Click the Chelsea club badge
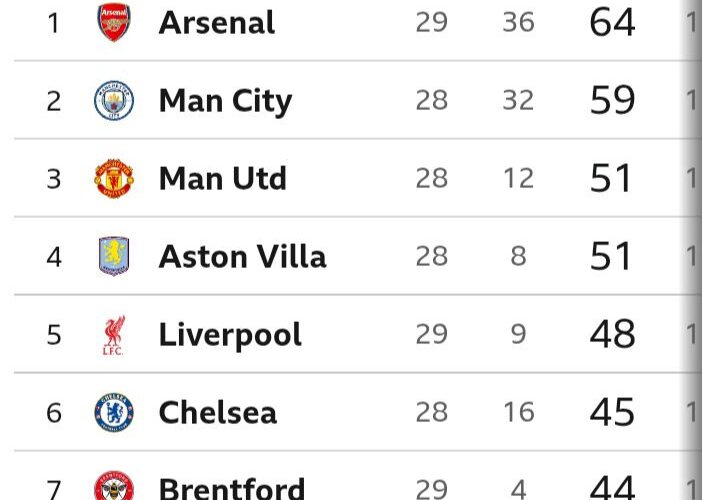716x500 pixels. [x=113, y=412]
